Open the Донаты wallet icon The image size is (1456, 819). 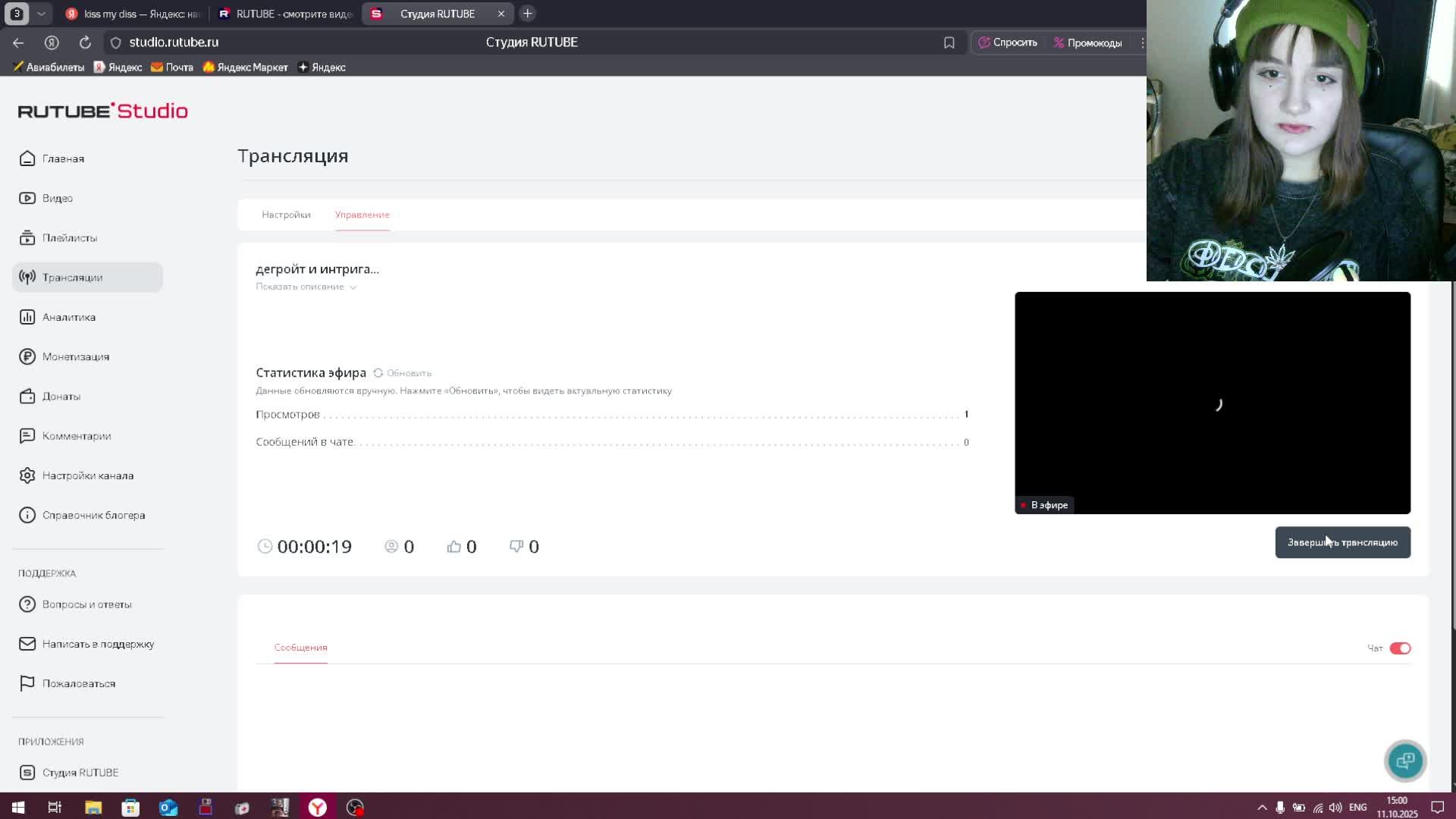point(27,397)
